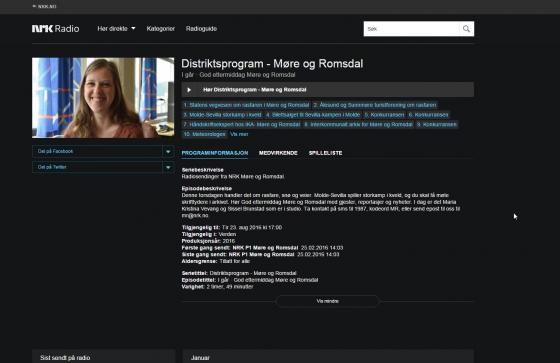Expand the Del på Twitter dropdown arrow

(168, 167)
